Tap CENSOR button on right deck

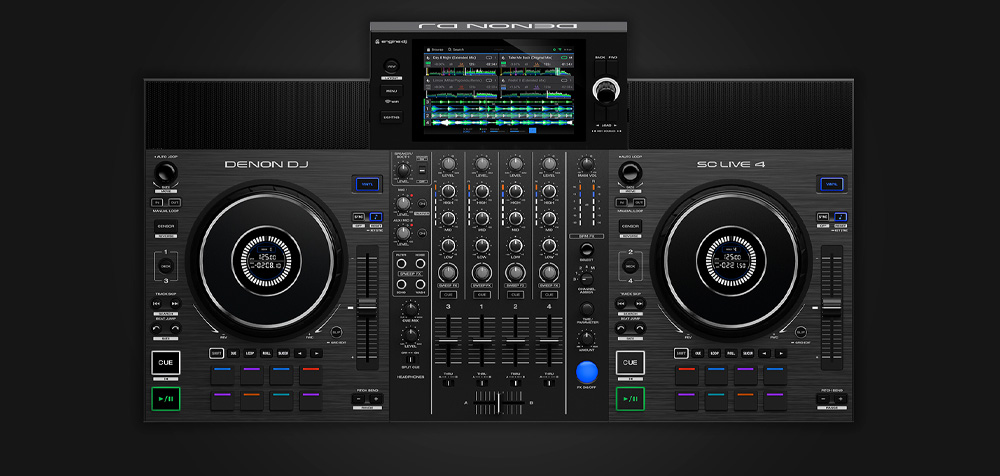[630, 226]
